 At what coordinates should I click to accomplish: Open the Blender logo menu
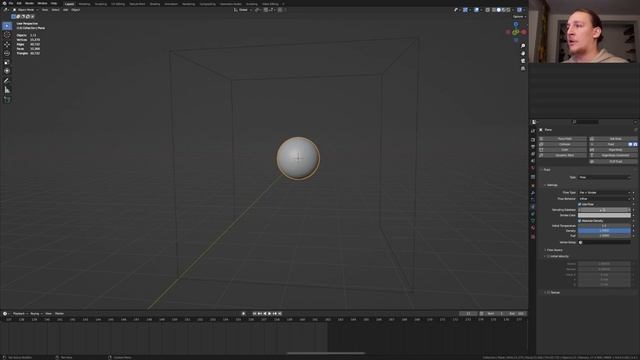tap(4, 3)
